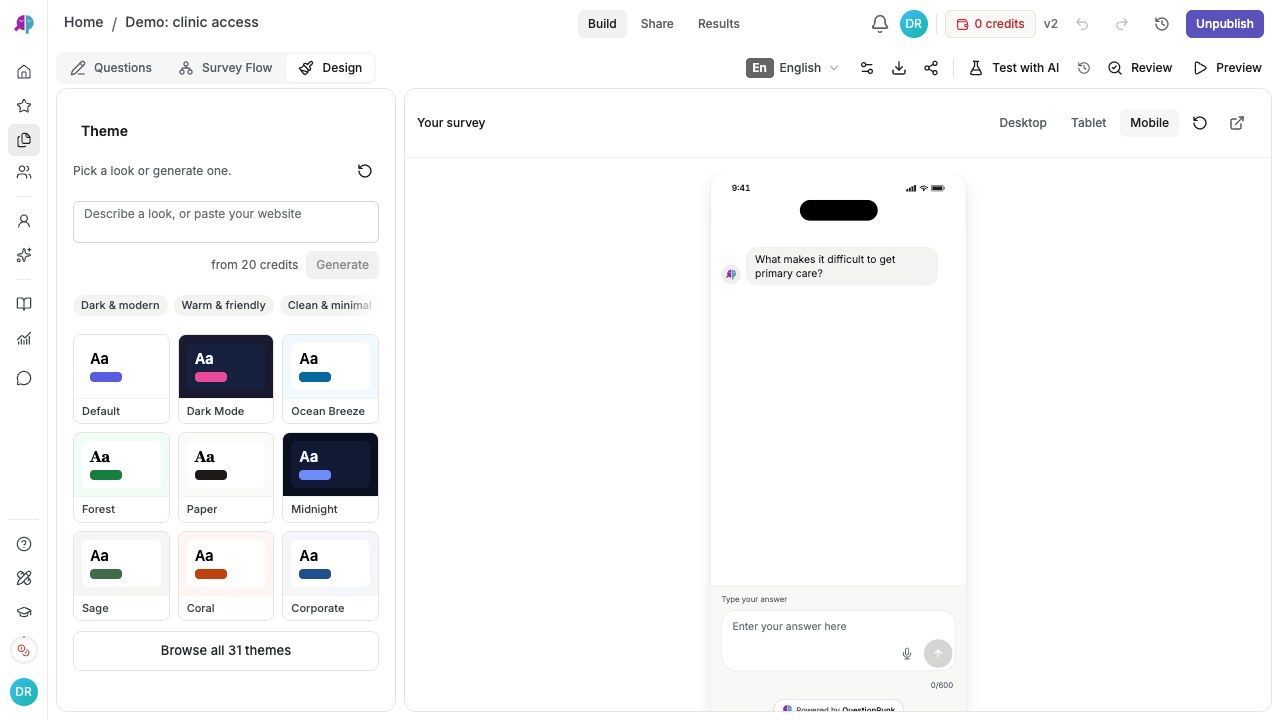
Task: Open the Share tab
Action: pos(657,24)
